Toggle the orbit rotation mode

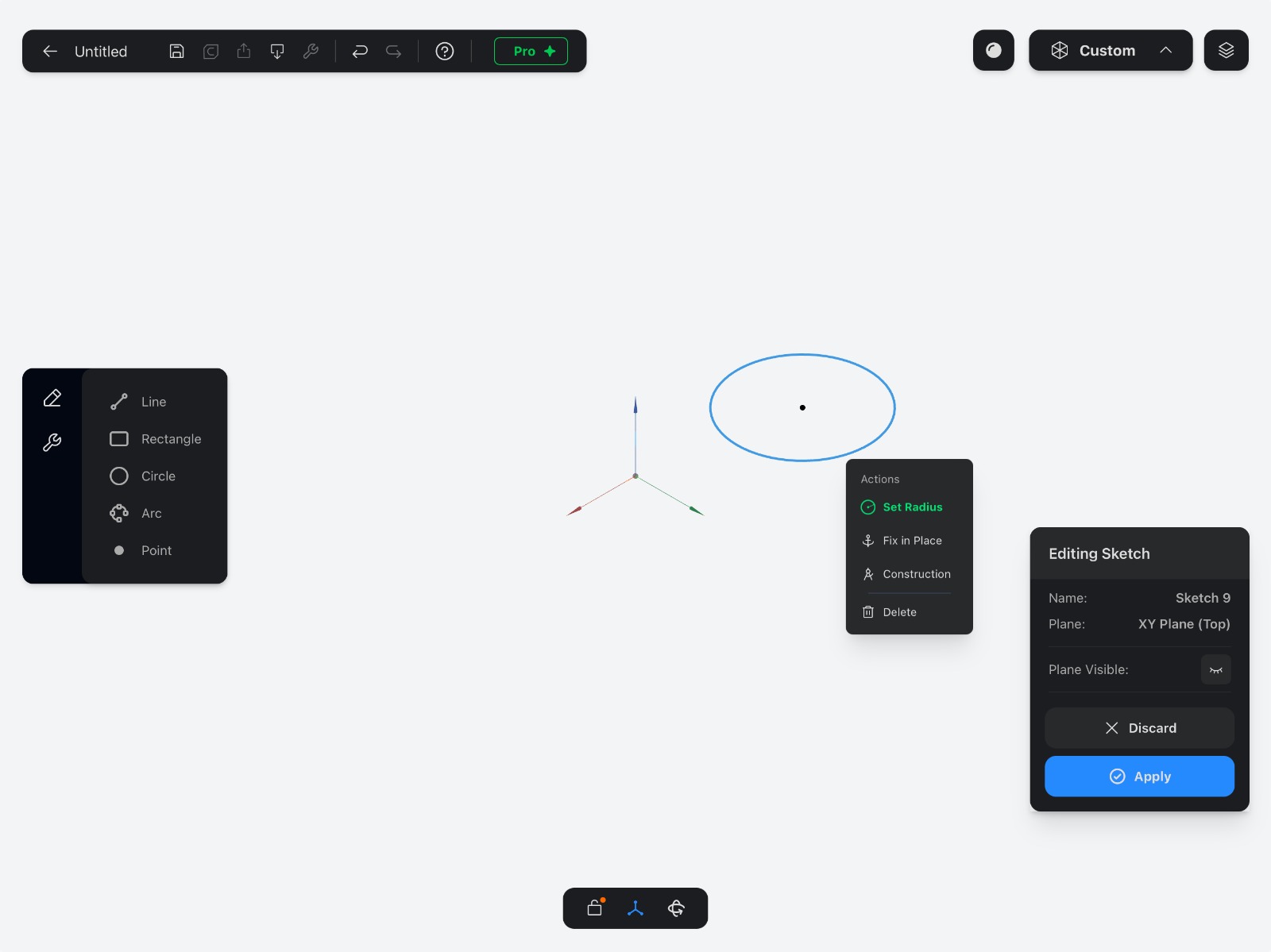point(677,908)
